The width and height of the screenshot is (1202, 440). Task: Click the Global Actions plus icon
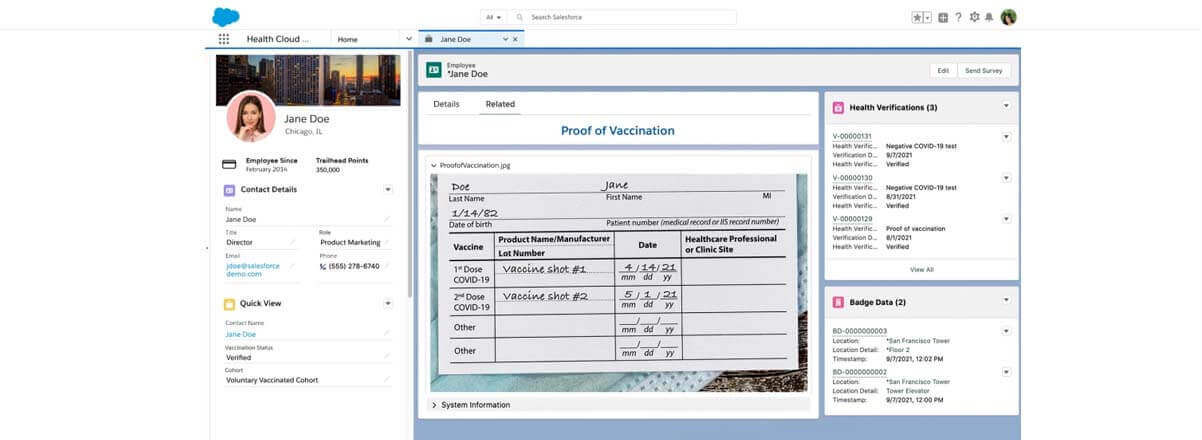click(x=943, y=17)
